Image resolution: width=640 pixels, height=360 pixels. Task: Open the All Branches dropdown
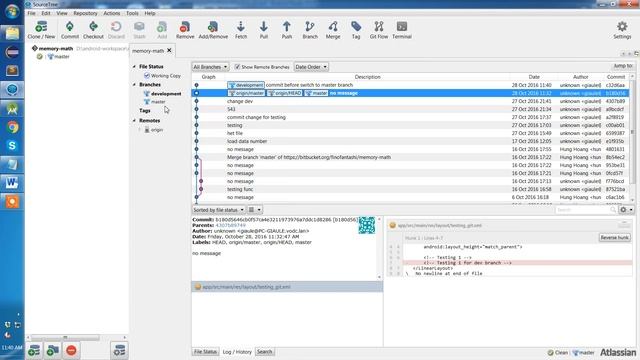pos(210,67)
